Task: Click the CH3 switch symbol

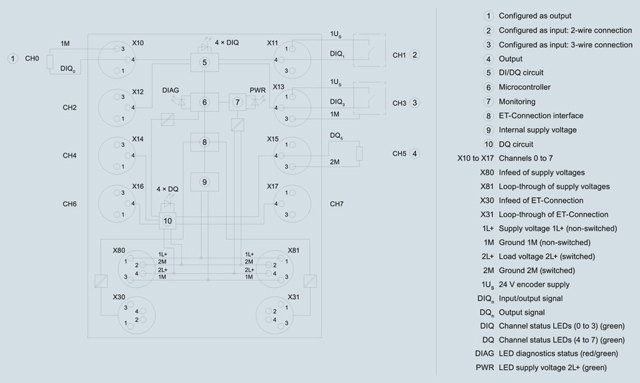Action: click(x=370, y=98)
